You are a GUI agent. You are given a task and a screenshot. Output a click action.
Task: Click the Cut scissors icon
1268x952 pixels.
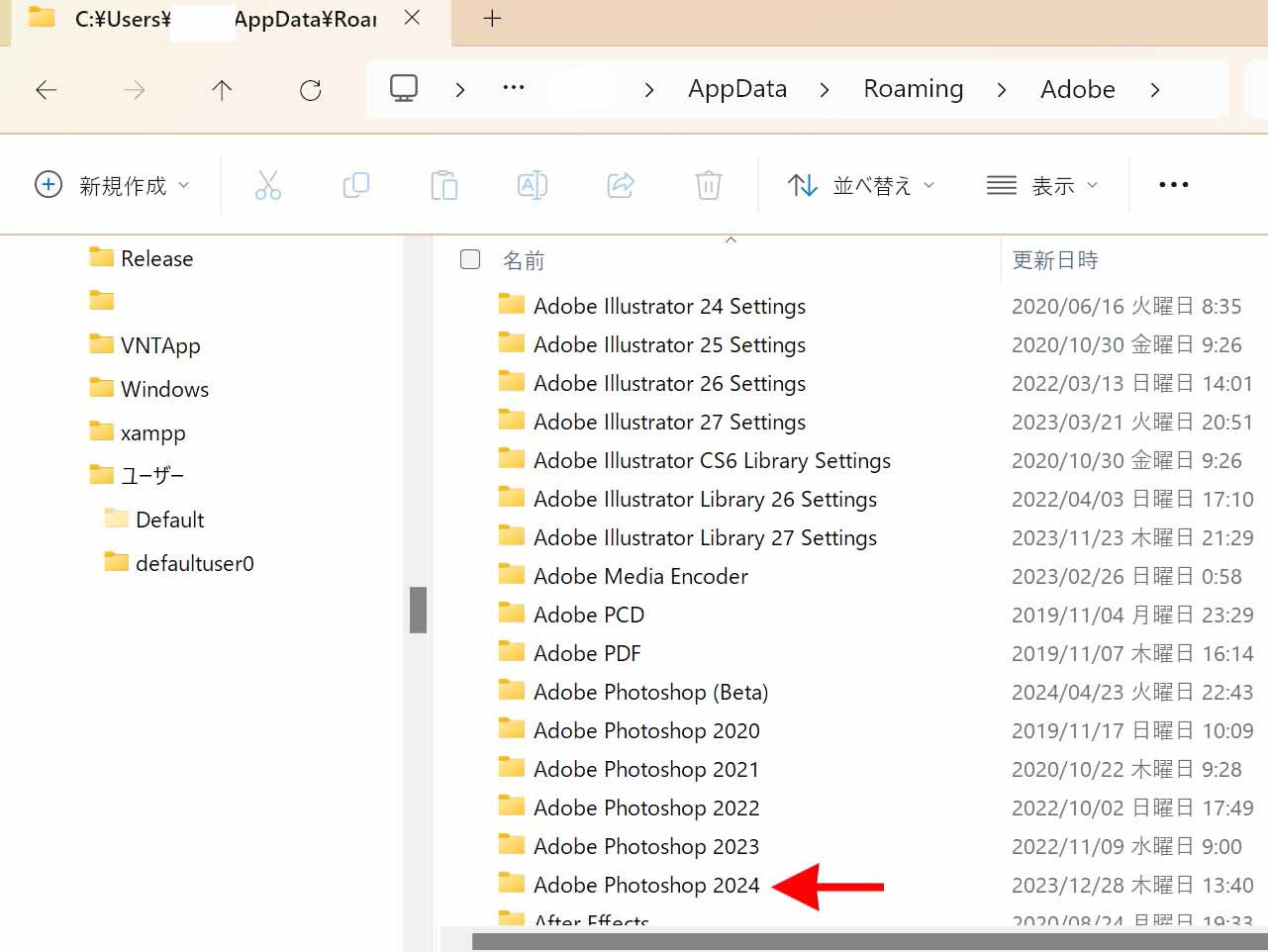268,185
